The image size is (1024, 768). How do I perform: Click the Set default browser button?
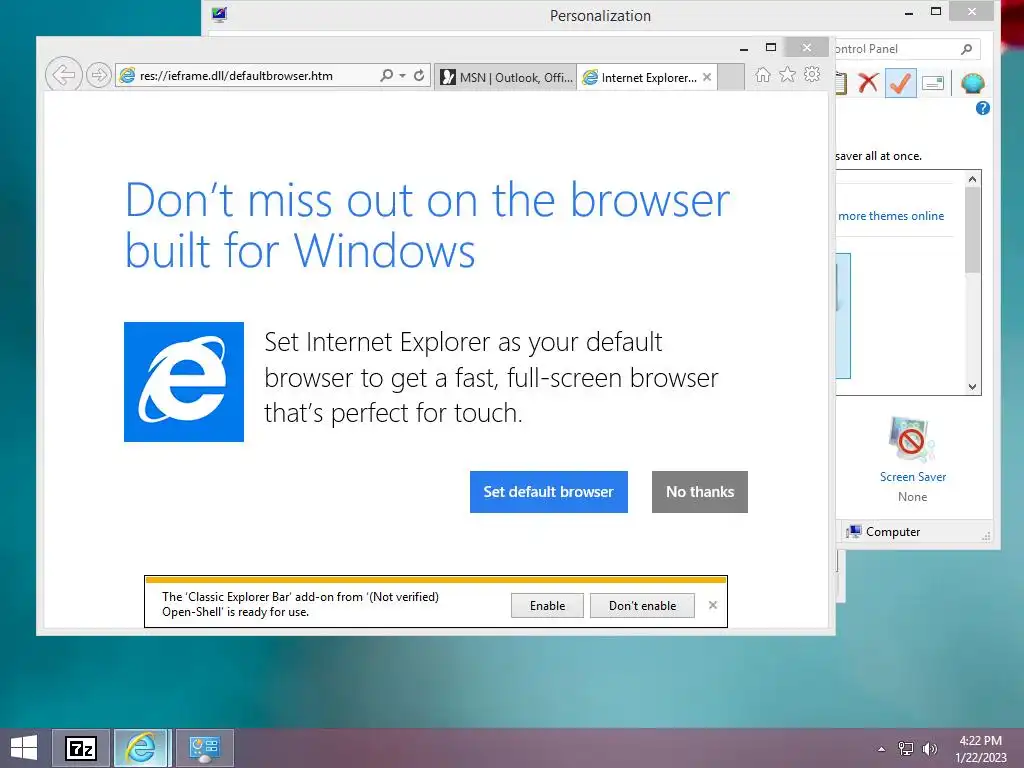(549, 492)
